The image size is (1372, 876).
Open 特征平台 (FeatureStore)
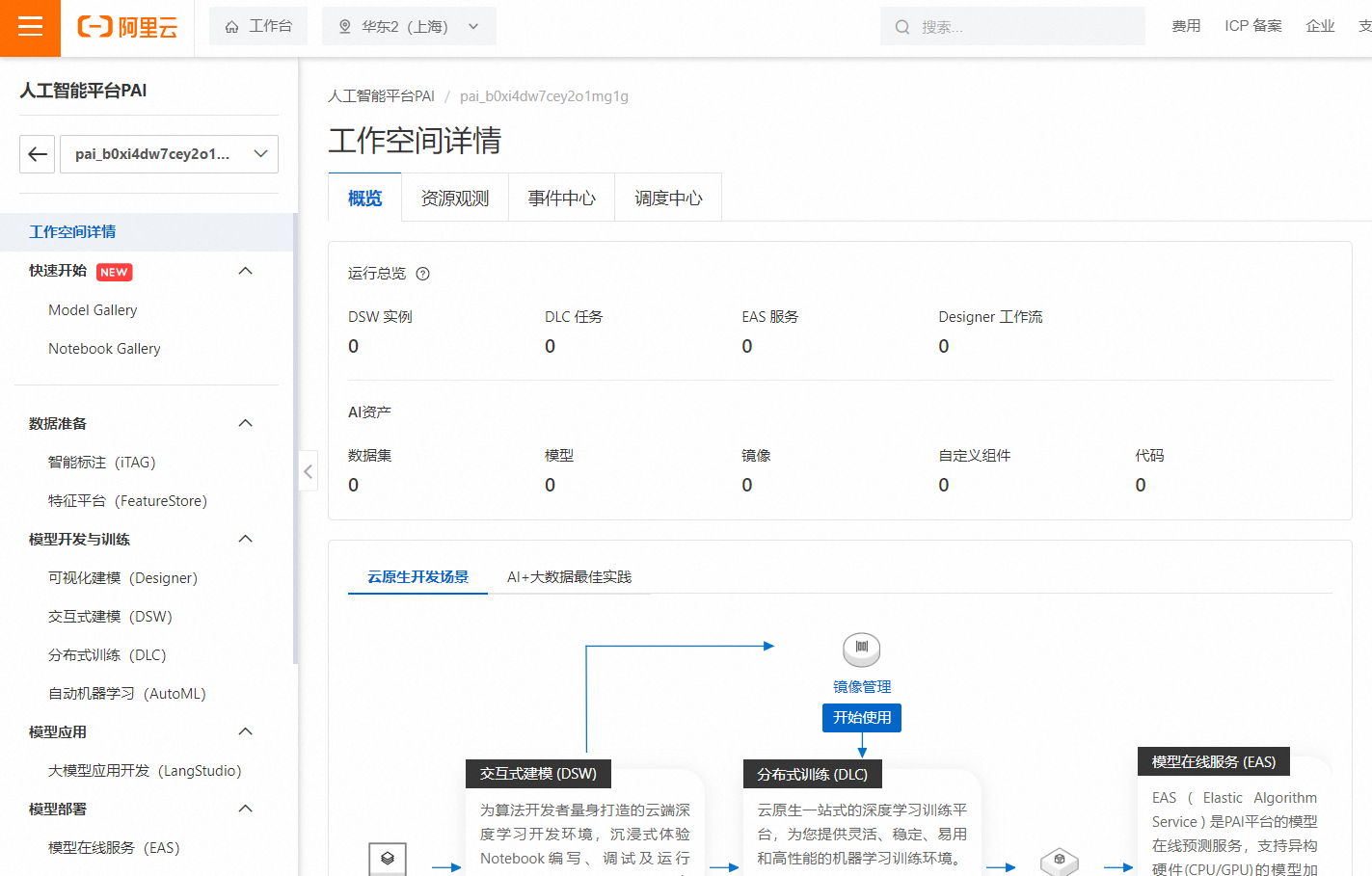127,501
